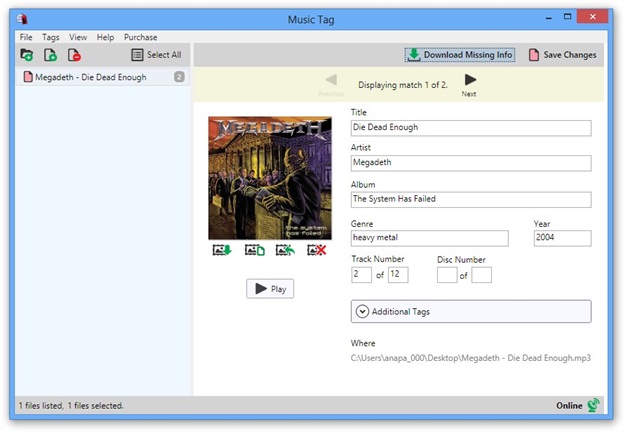Minimize the Music Tag window
The image size is (625, 433).
(x=549, y=18)
